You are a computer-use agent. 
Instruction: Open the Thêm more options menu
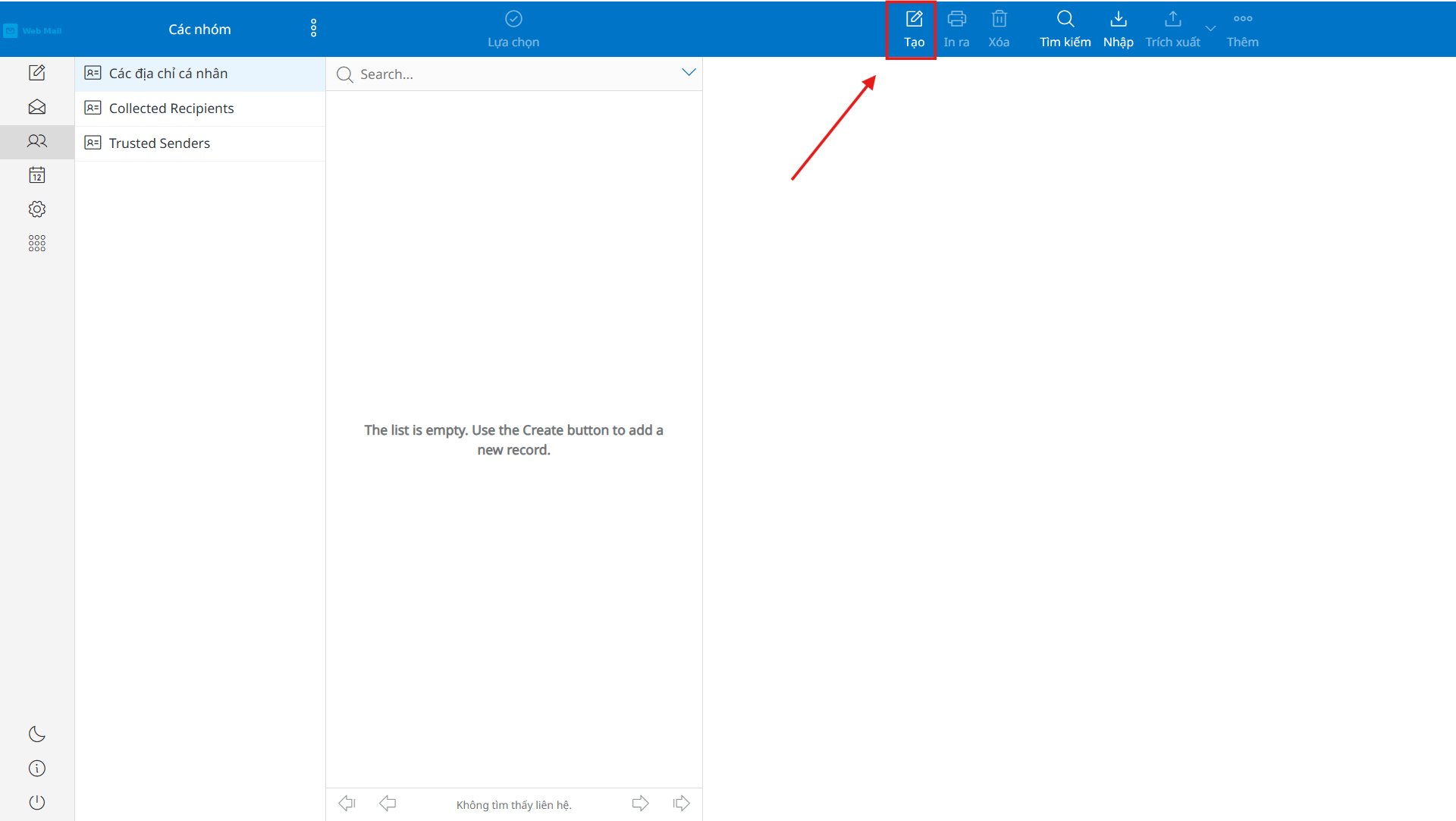(x=1242, y=30)
